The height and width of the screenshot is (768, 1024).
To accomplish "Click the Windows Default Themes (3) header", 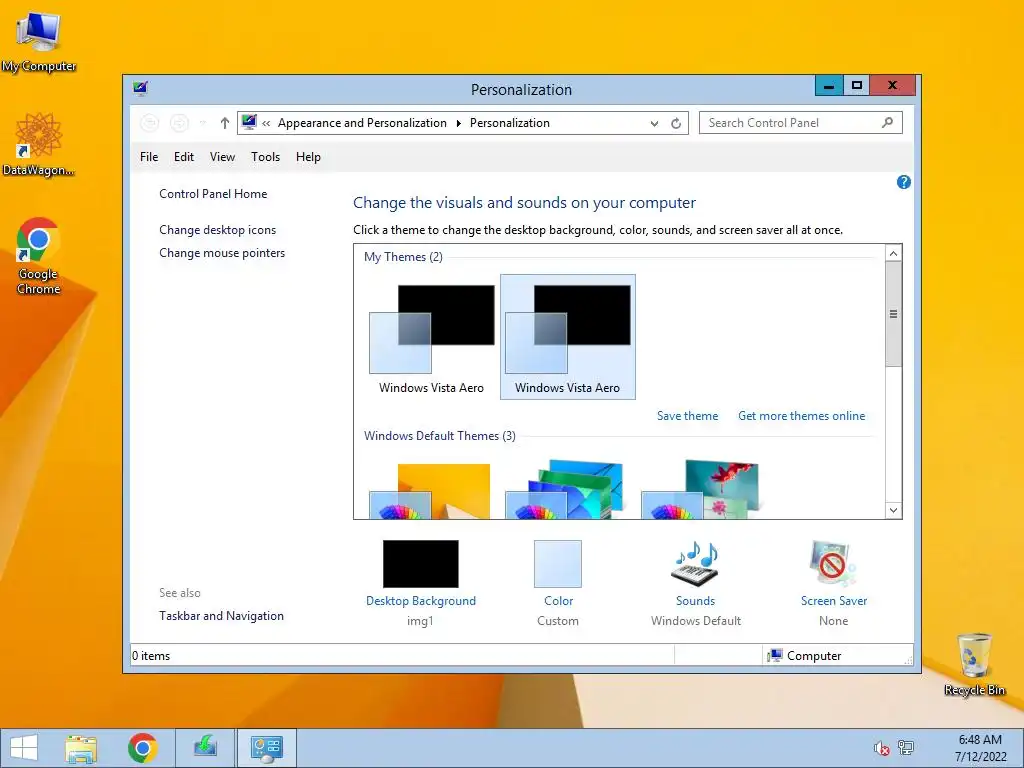I will point(440,436).
